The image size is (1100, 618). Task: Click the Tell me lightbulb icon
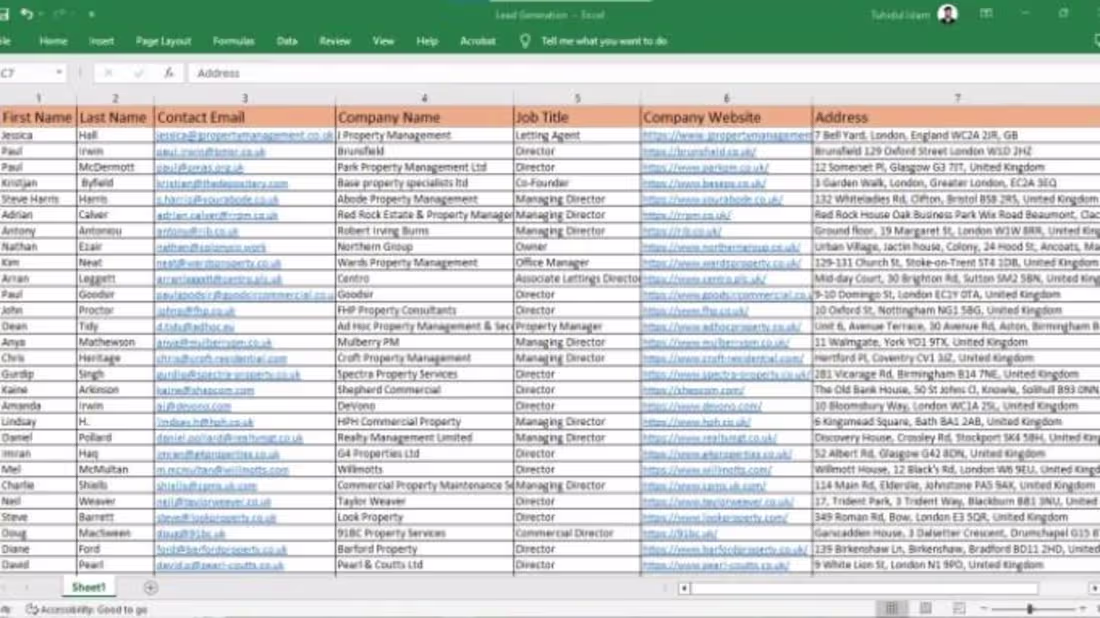click(525, 41)
